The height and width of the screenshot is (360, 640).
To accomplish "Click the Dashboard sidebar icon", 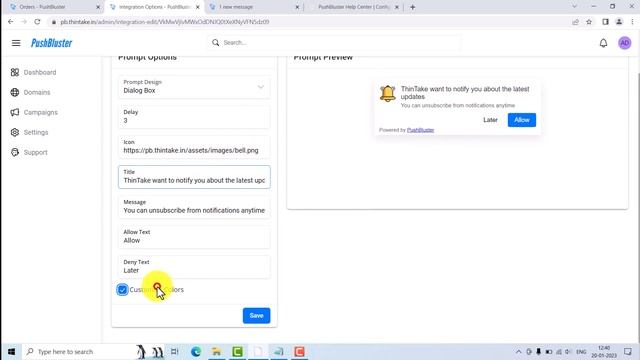I will click(x=15, y=72).
